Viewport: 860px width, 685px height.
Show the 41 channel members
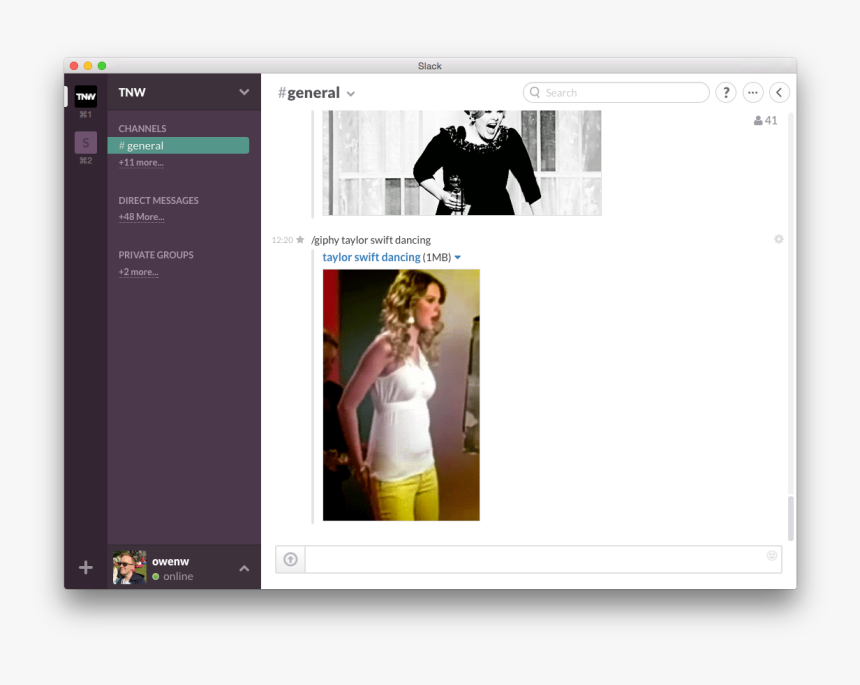coord(765,120)
